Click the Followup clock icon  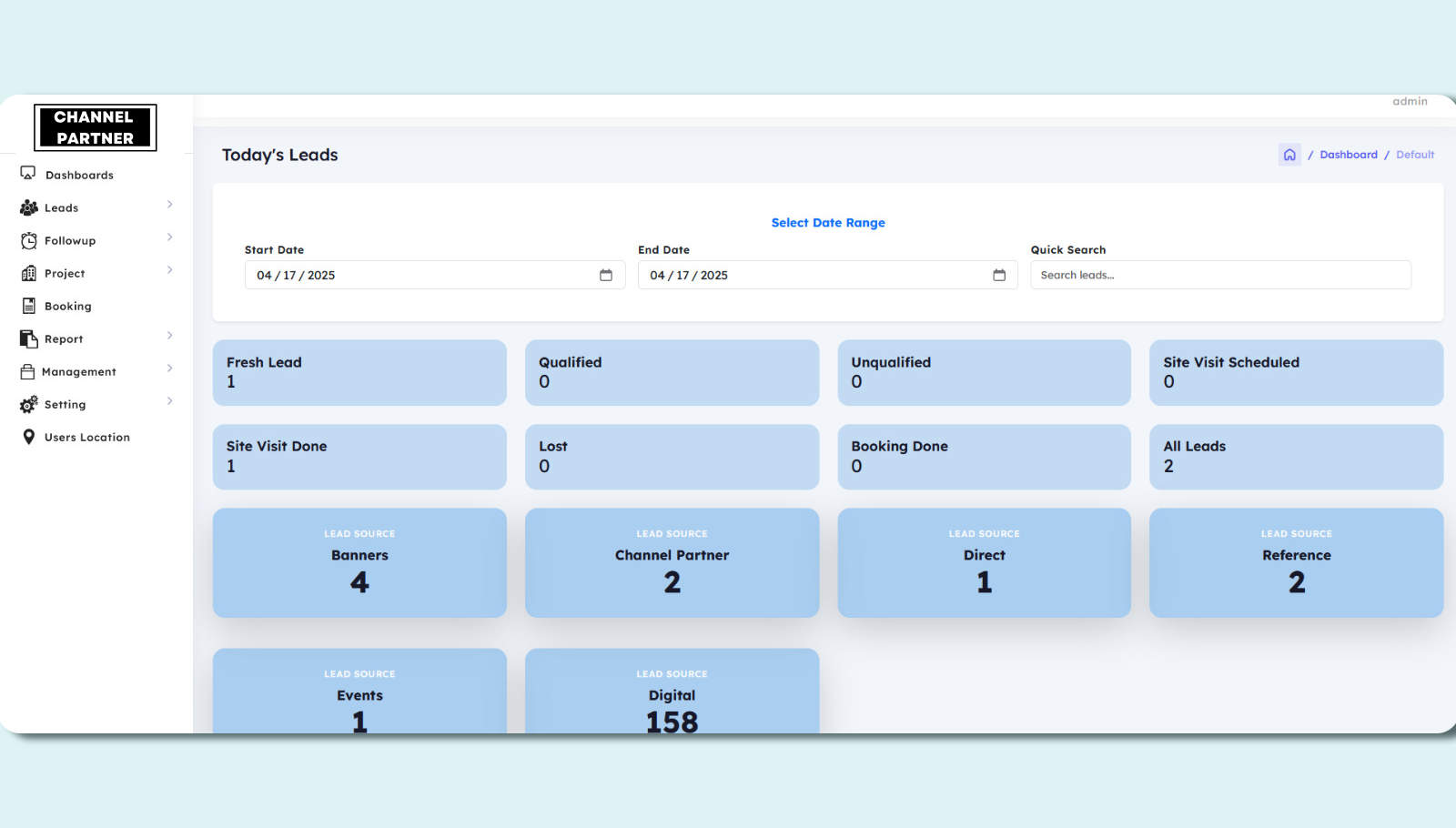tap(29, 240)
